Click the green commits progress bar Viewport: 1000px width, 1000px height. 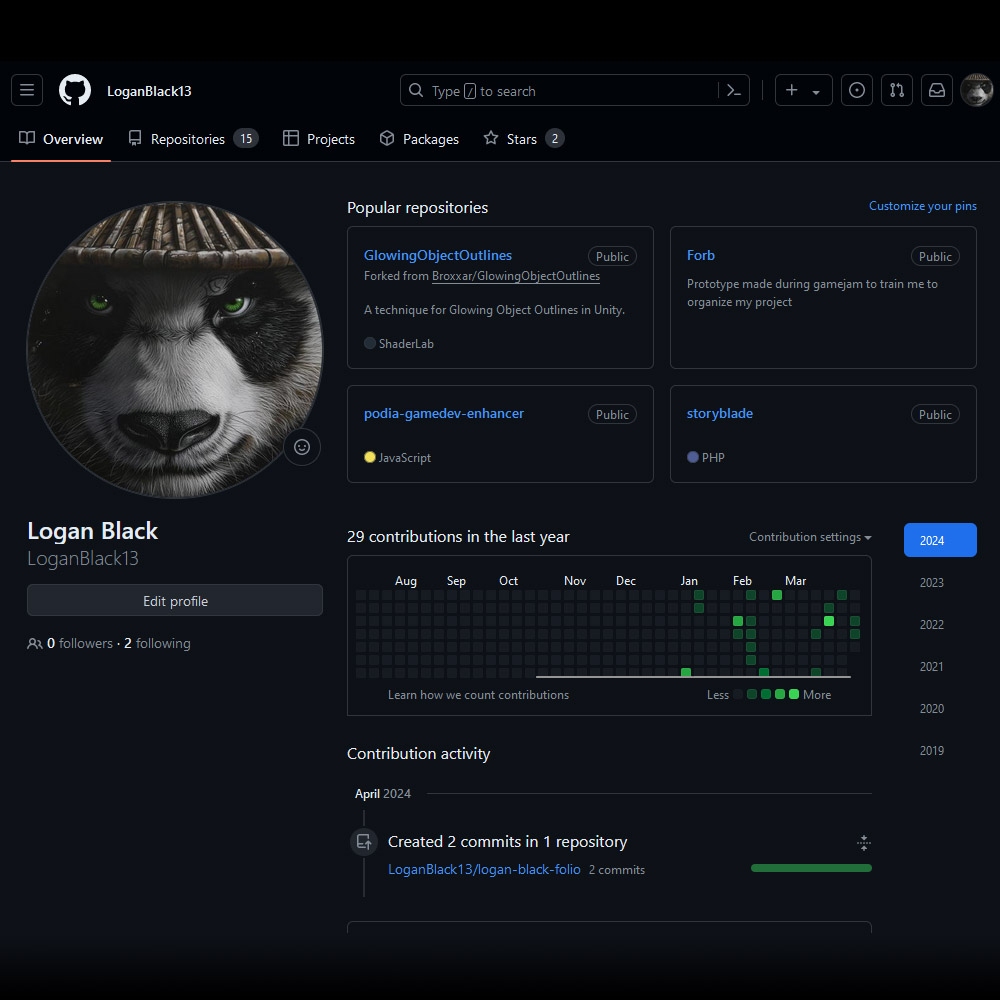pyautogui.click(x=811, y=868)
